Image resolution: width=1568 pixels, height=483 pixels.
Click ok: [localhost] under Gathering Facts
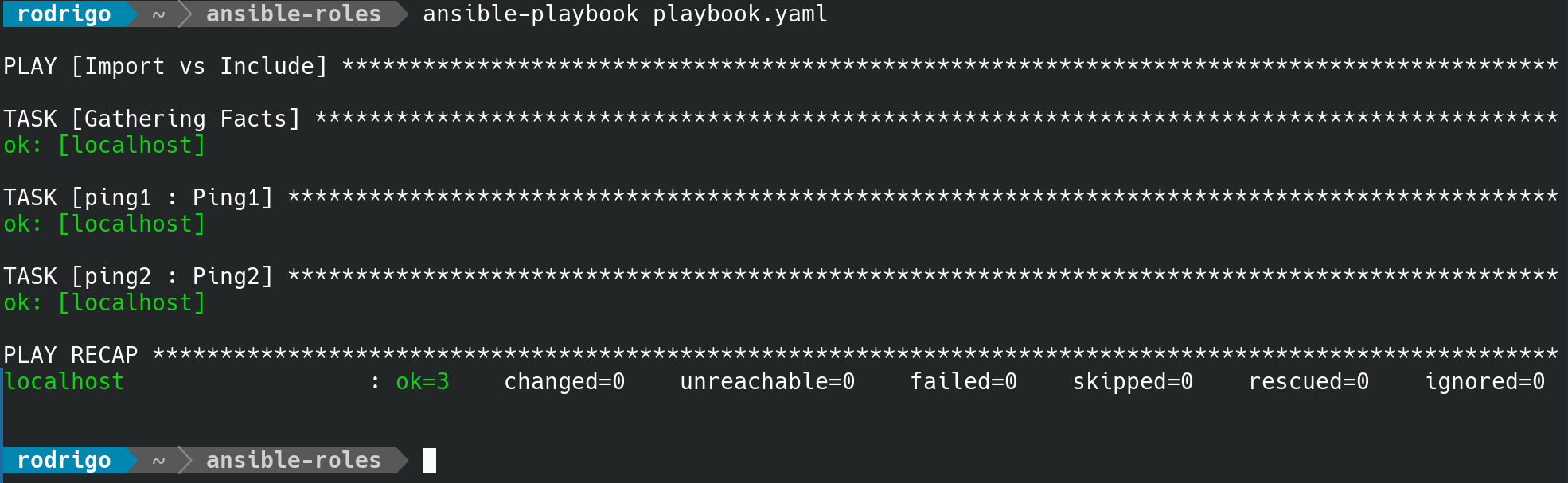point(104,145)
